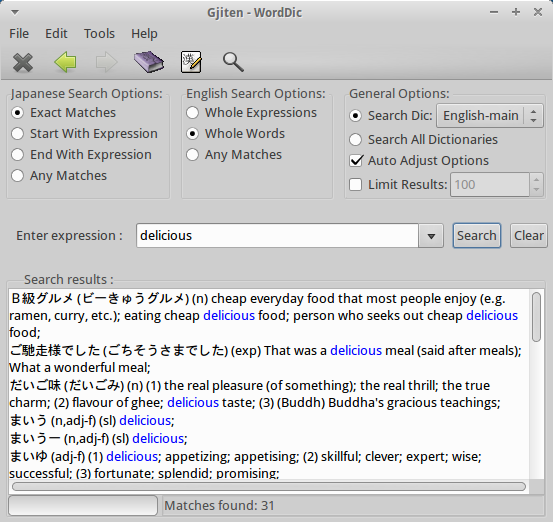Increase Limit Results value with up arrow
This screenshot has height=522, width=555.
[536, 180]
